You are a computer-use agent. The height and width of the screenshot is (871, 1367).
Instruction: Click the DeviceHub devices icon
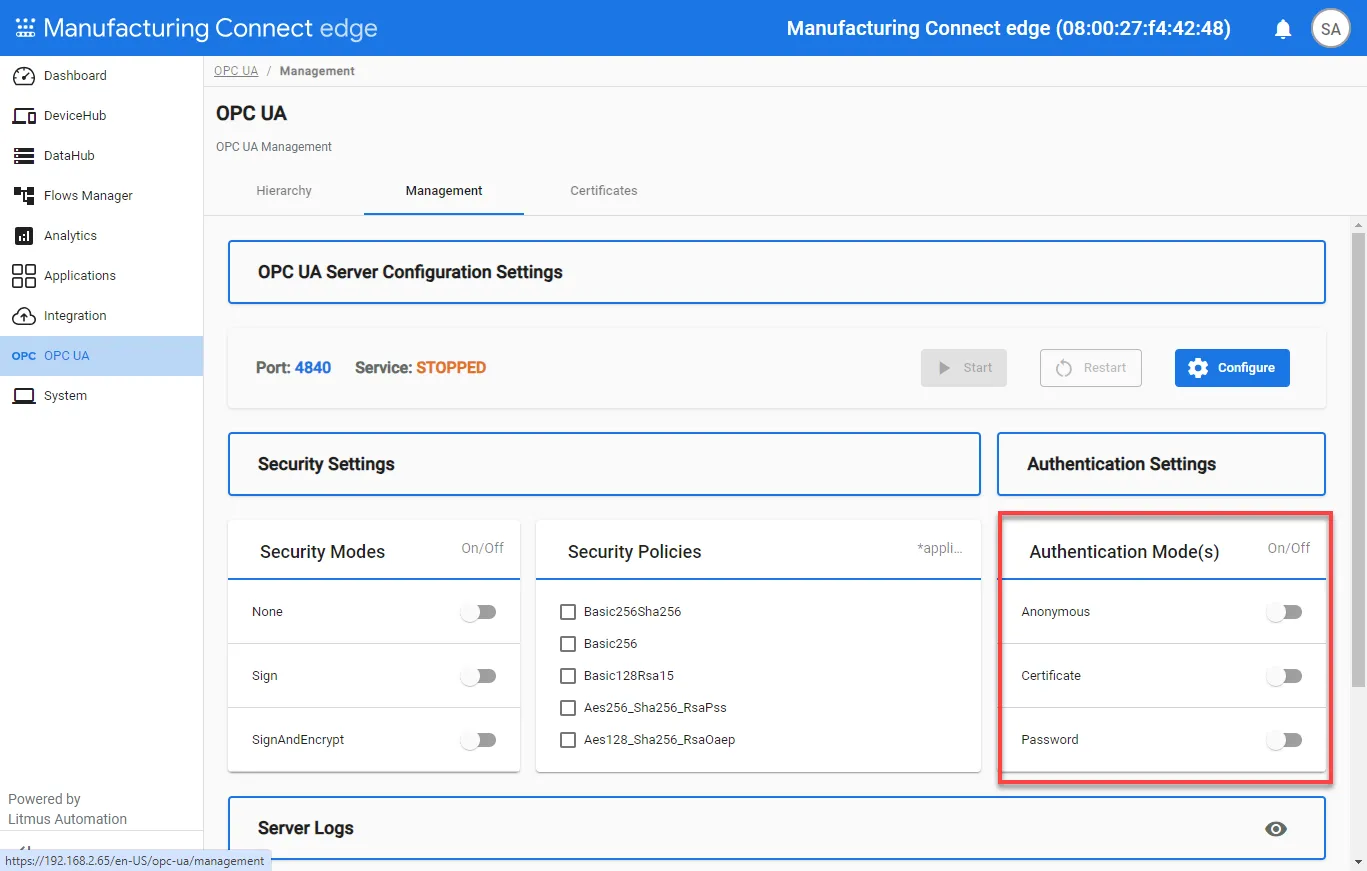tap(24, 116)
